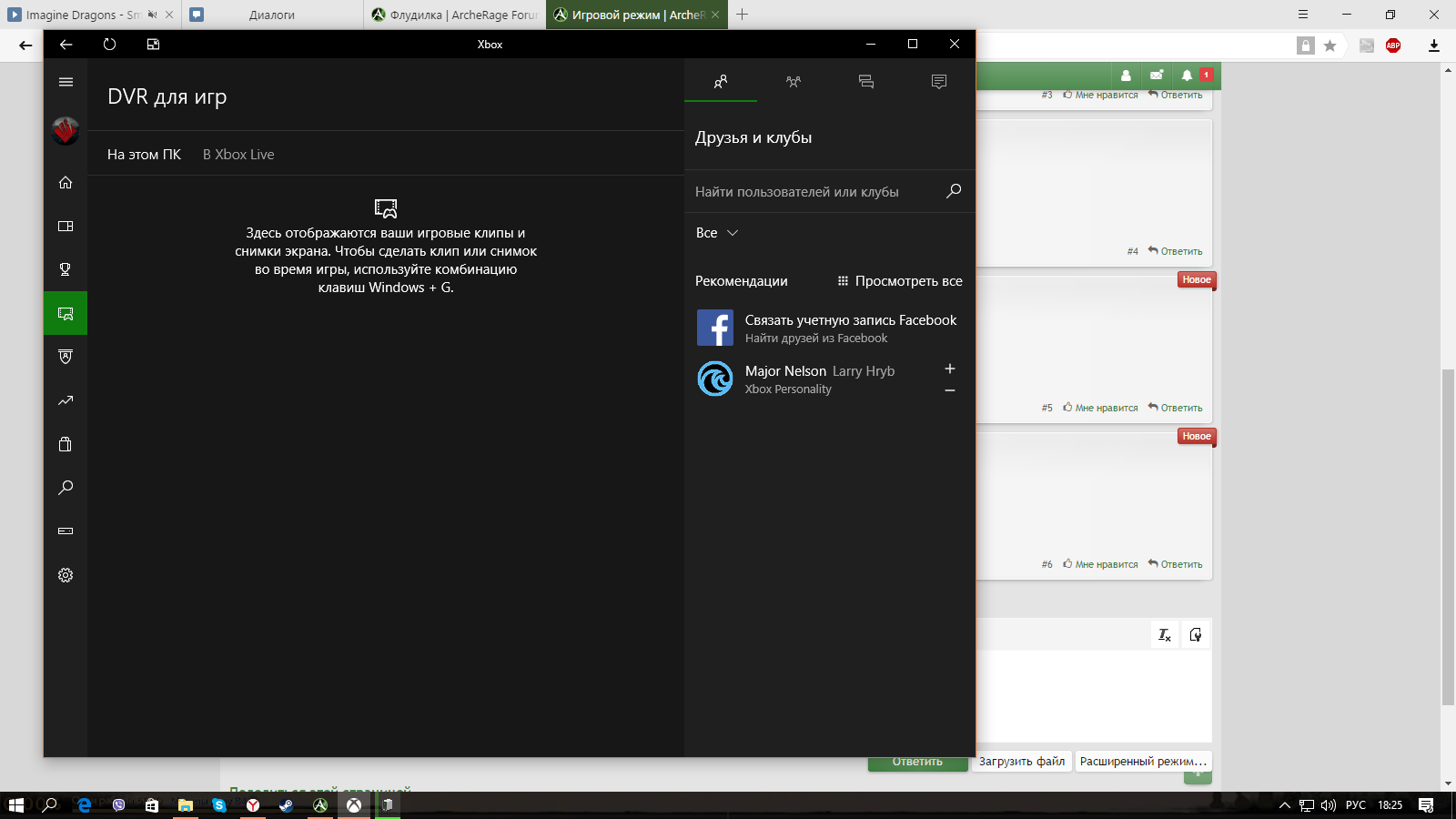Click 'Просмотреть все' recommendations link
Screen dimensions: 1456x819
click(900, 281)
